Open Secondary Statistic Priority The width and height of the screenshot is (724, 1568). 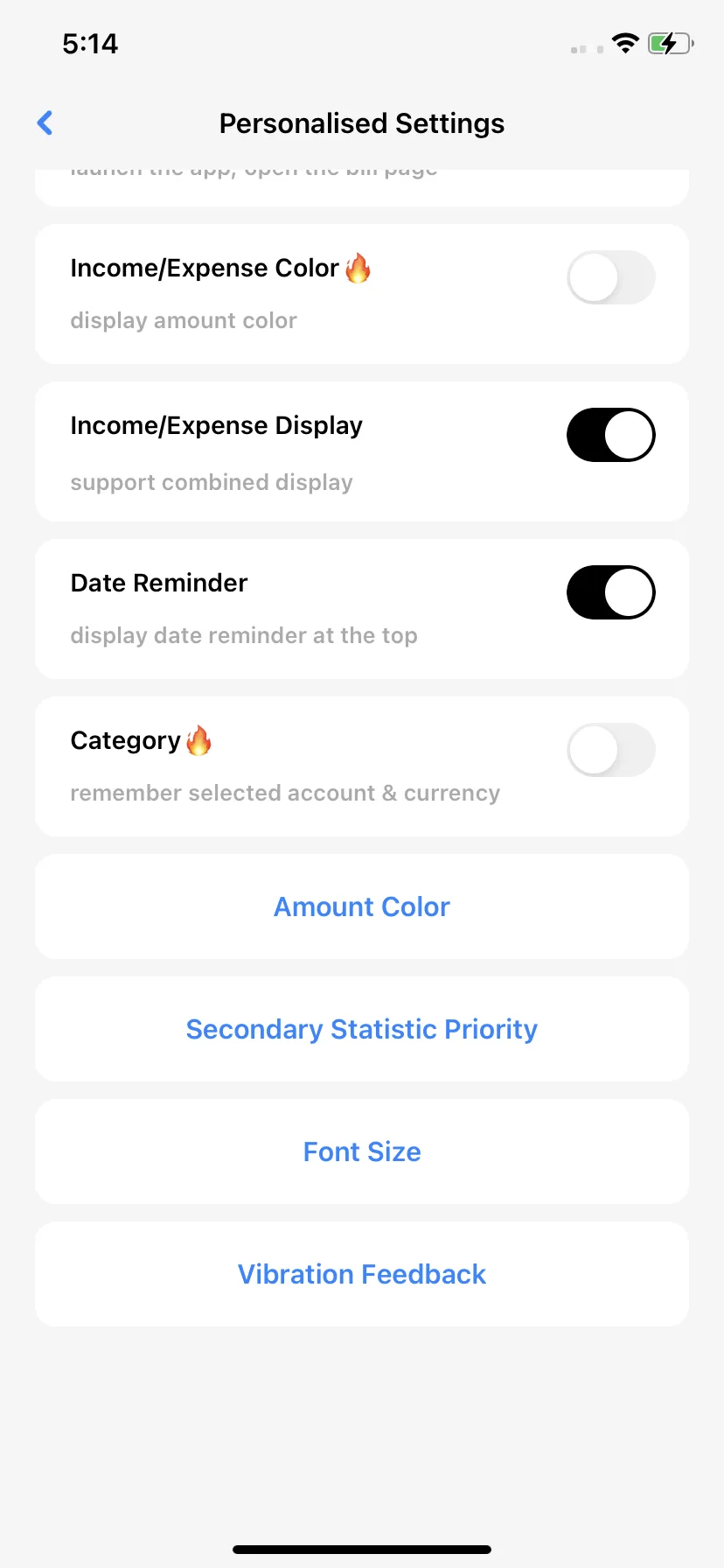(362, 1029)
